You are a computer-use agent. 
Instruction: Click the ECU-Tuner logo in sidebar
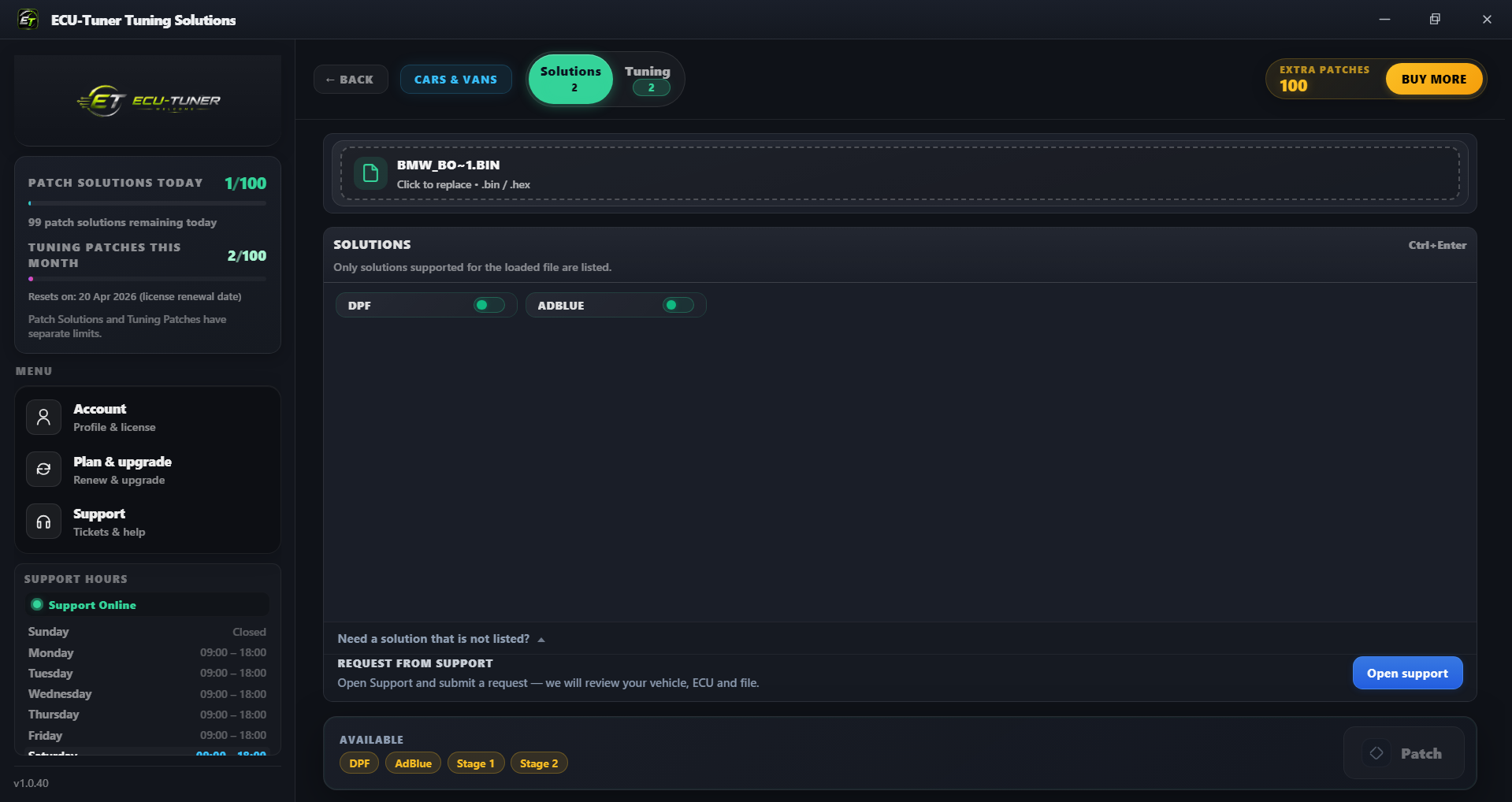point(148,101)
